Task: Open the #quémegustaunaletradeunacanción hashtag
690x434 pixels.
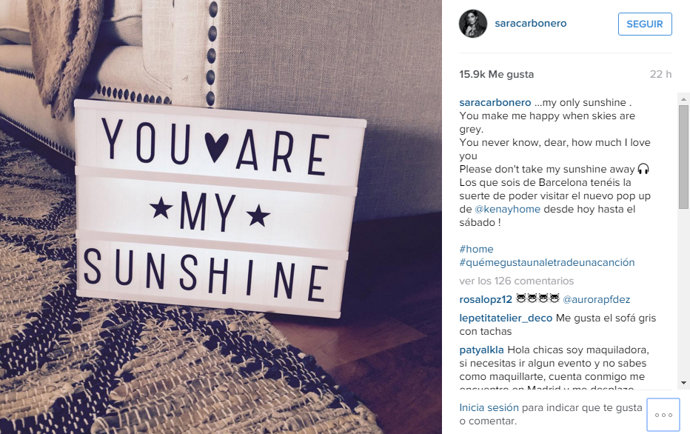Action: (547, 262)
